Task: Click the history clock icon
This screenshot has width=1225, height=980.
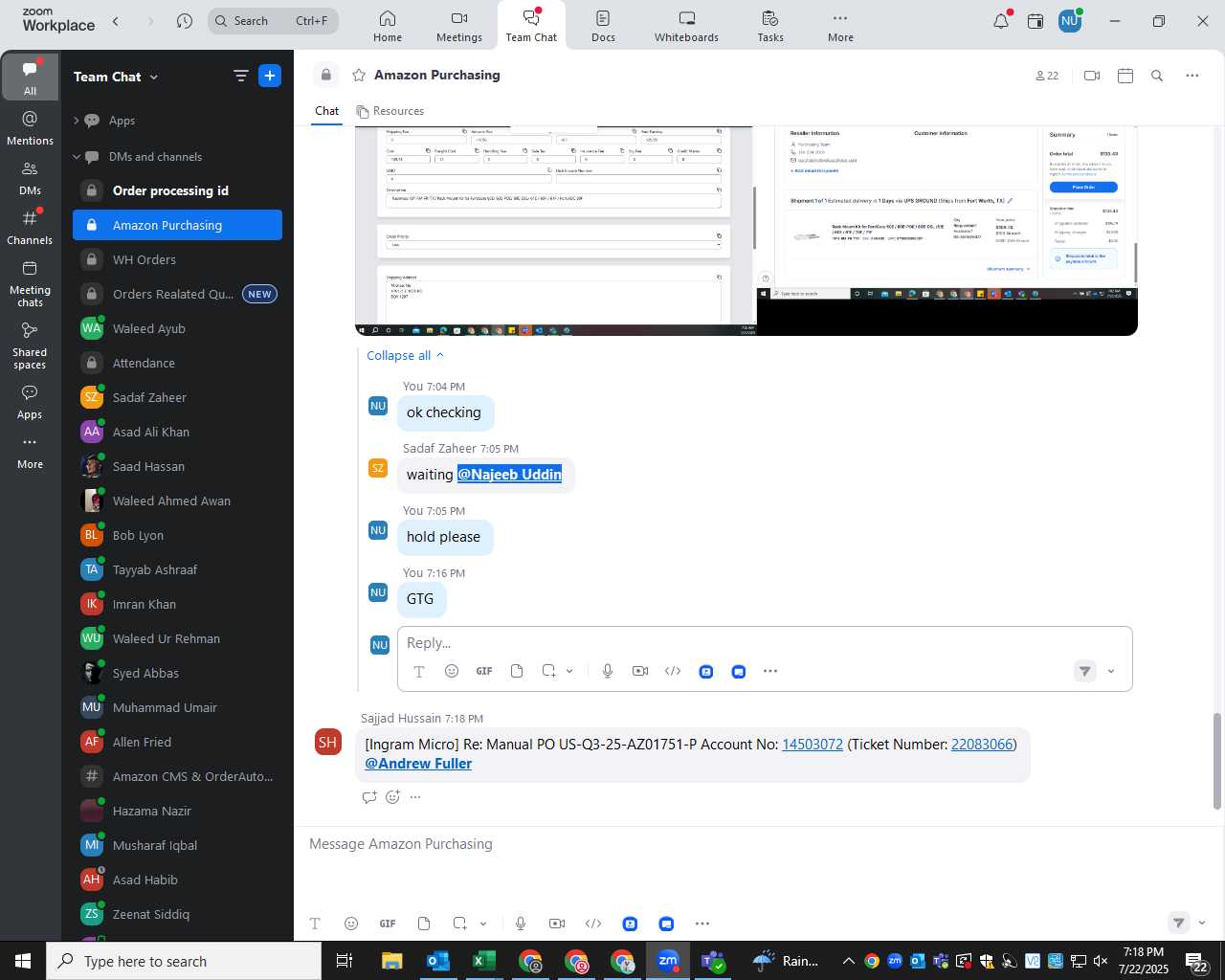Action: (185, 21)
